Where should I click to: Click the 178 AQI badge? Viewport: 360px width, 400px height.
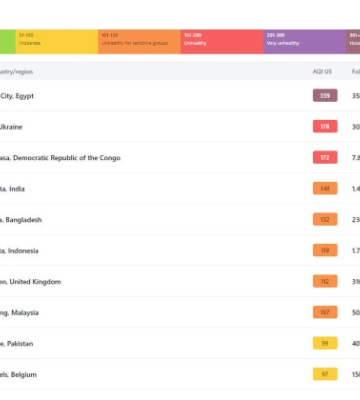325,127
